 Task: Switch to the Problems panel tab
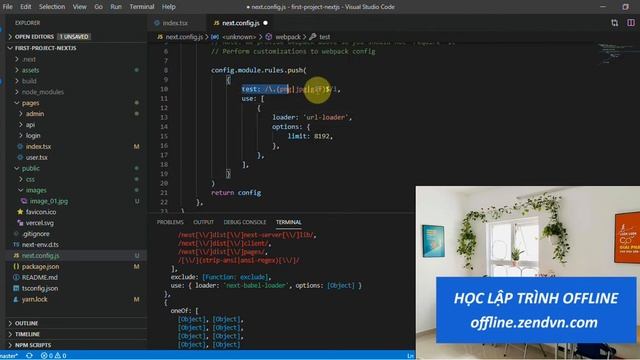(x=170, y=222)
